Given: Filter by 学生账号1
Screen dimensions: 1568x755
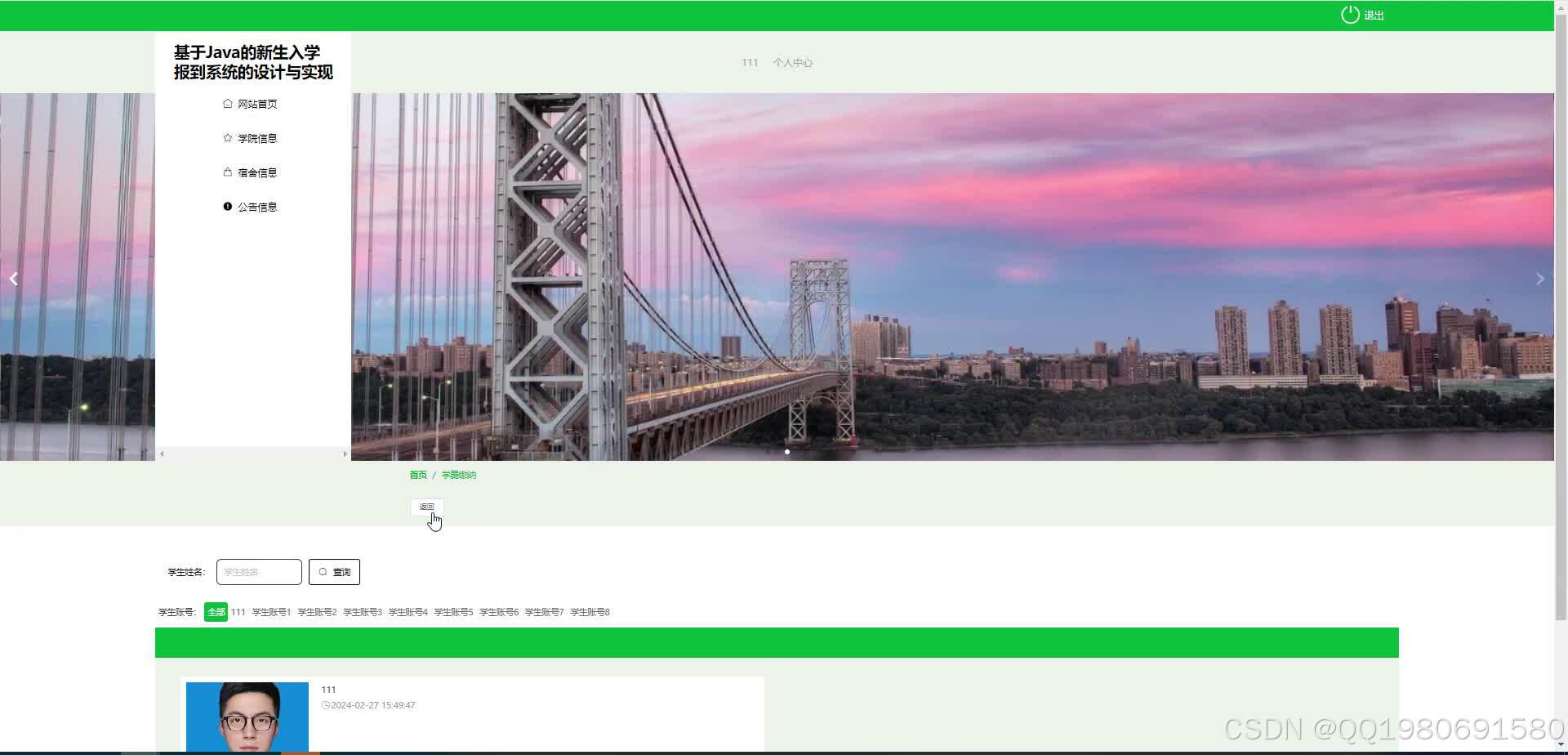Looking at the screenshot, I should 271,612.
